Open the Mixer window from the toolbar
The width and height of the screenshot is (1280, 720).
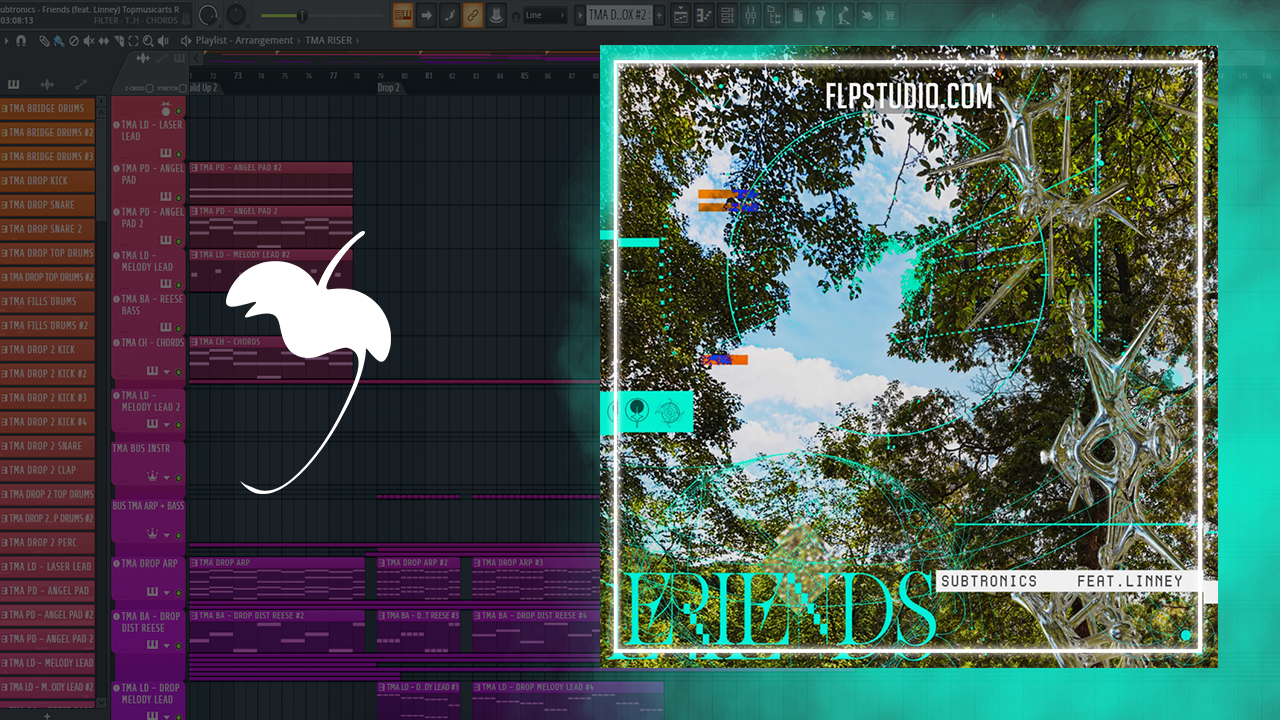[750, 15]
